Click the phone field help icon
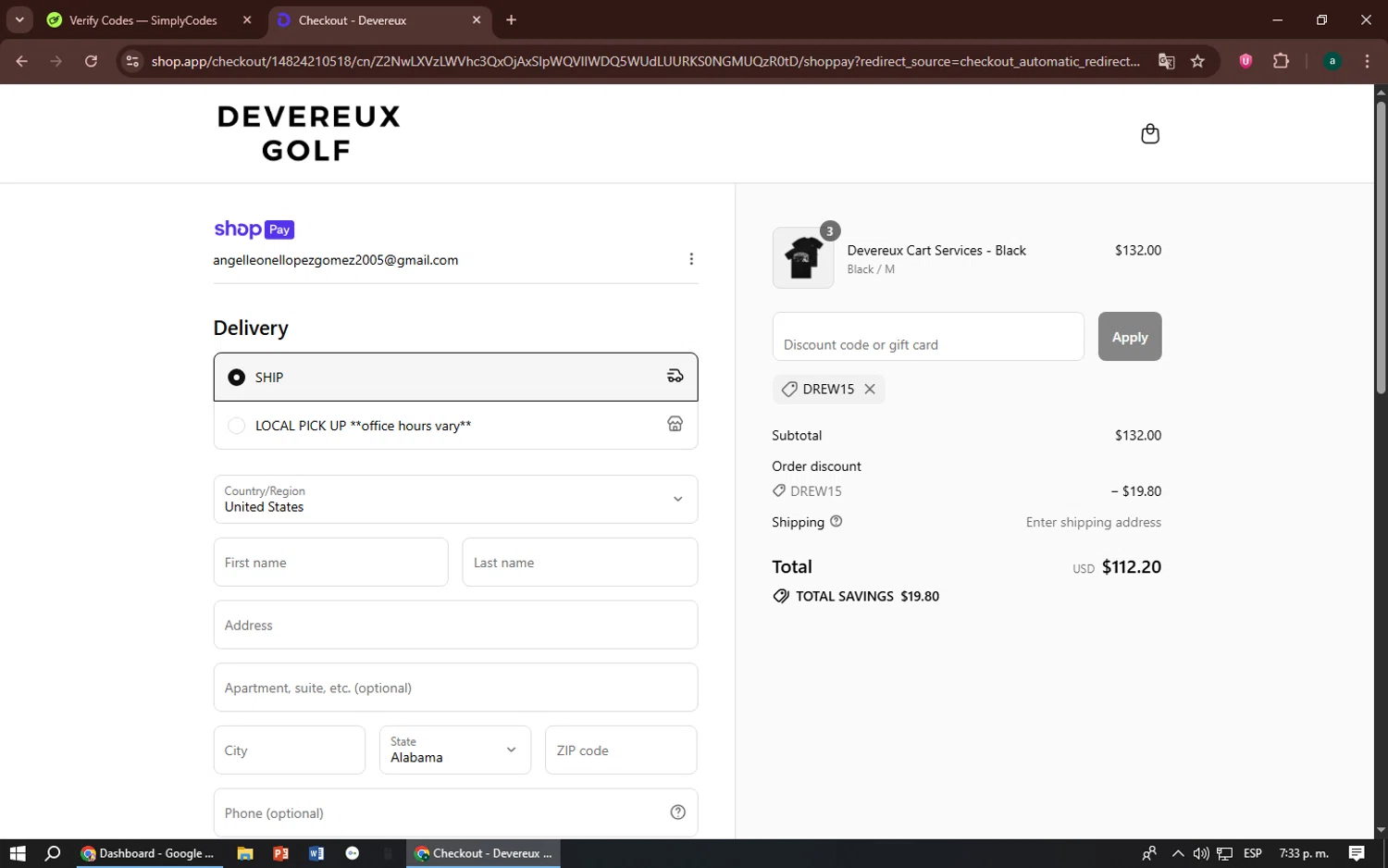Screen dimensions: 1388x868 point(678,812)
